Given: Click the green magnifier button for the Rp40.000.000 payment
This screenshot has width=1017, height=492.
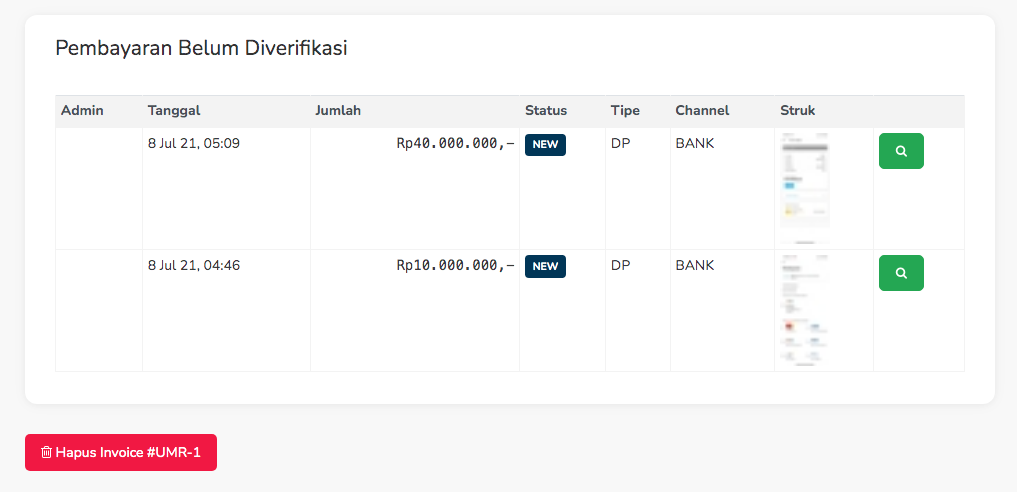Looking at the screenshot, I should pyautogui.click(x=900, y=151).
